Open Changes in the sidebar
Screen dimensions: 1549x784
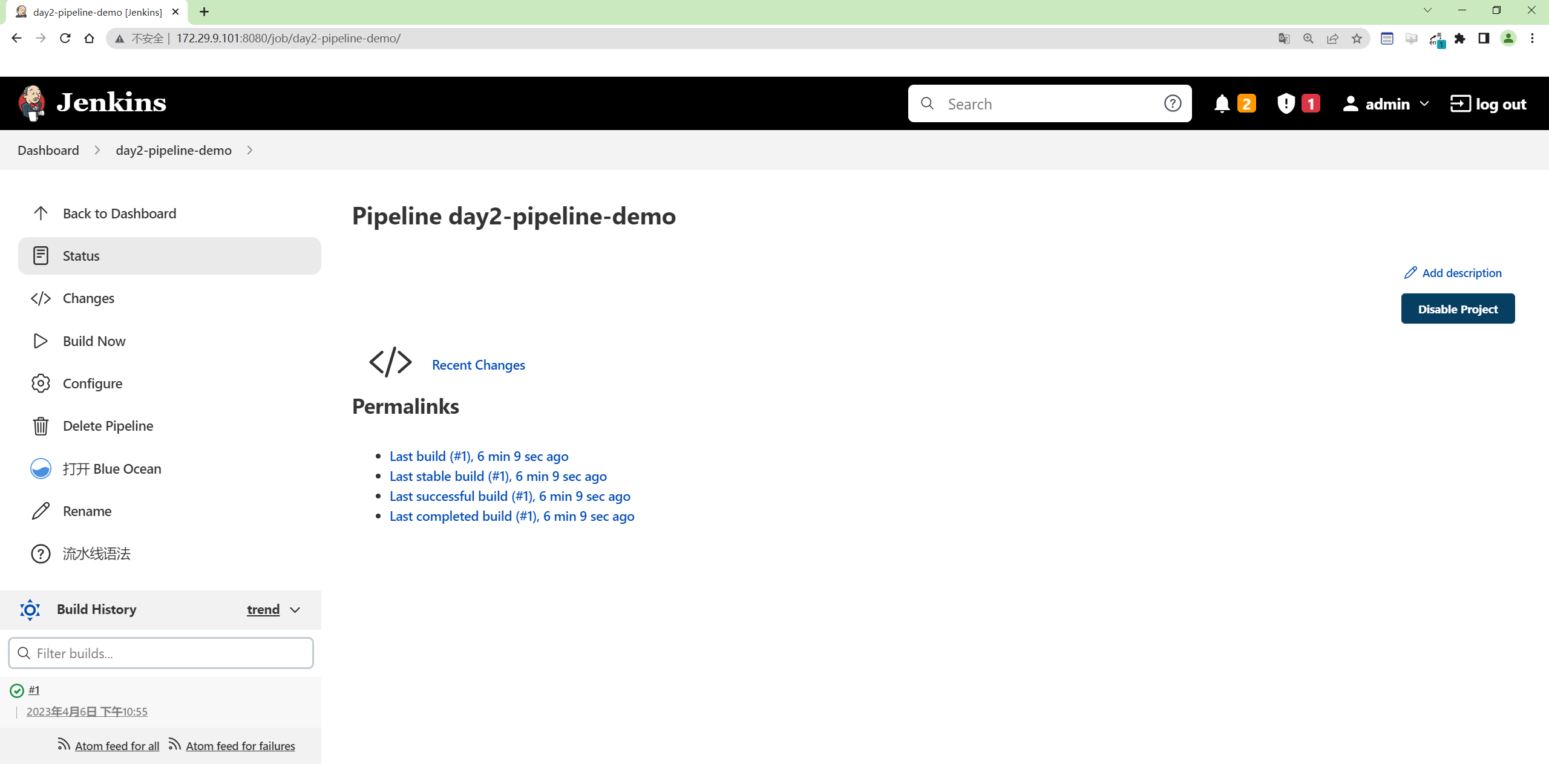click(x=169, y=298)
